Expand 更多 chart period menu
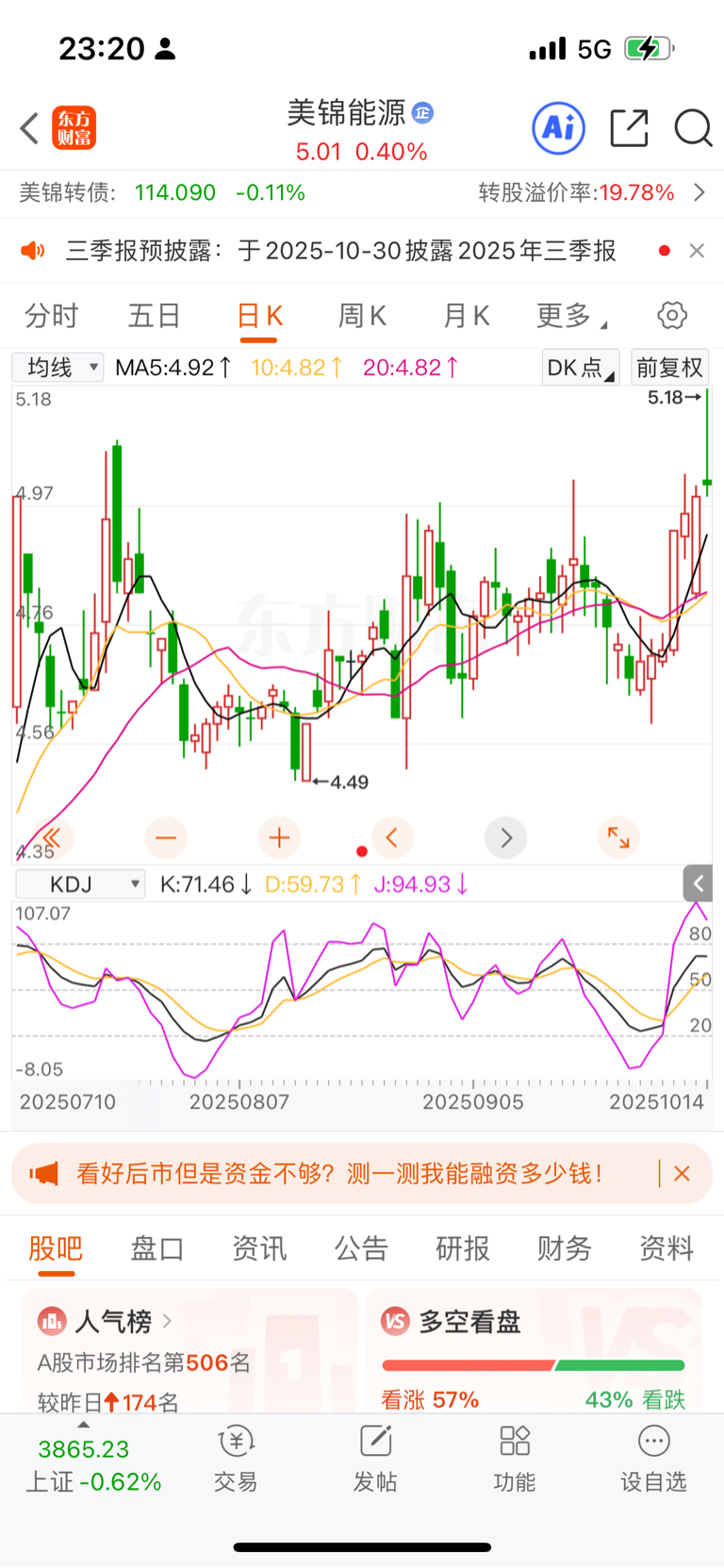Viewport: 724px width, 1568px height. [x=572, y=315]
